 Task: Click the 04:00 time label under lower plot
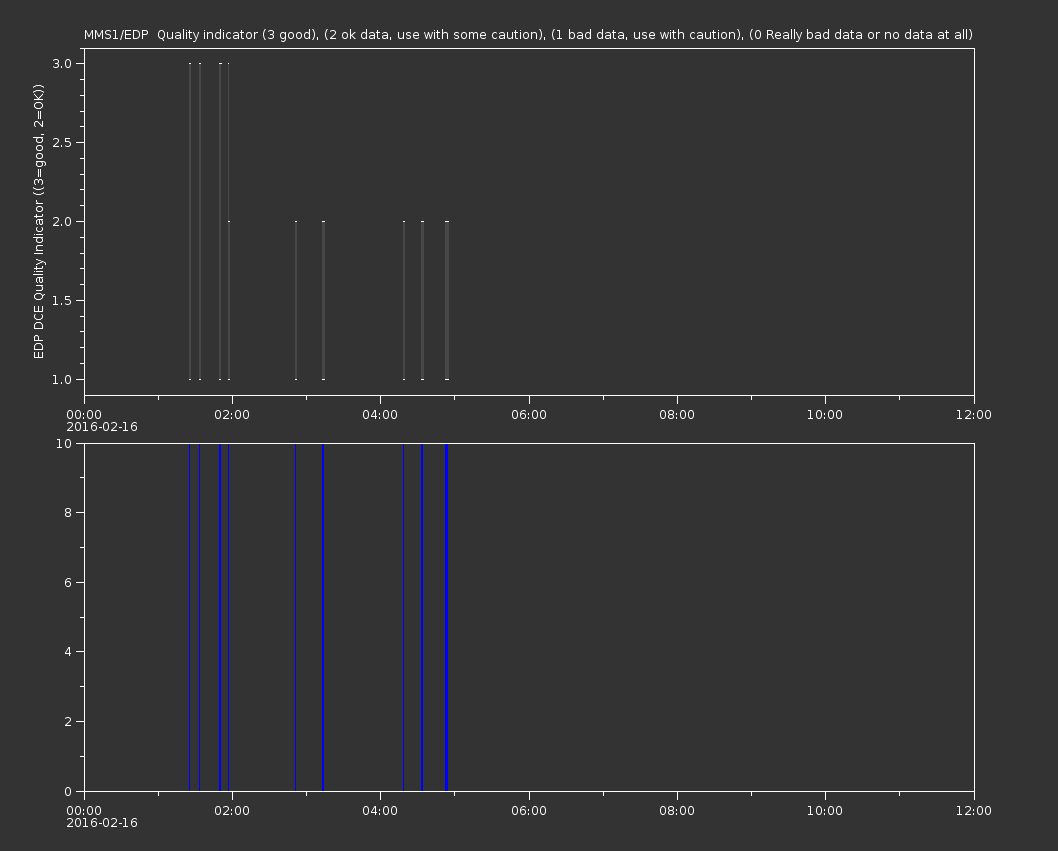[x=381, y=811]
